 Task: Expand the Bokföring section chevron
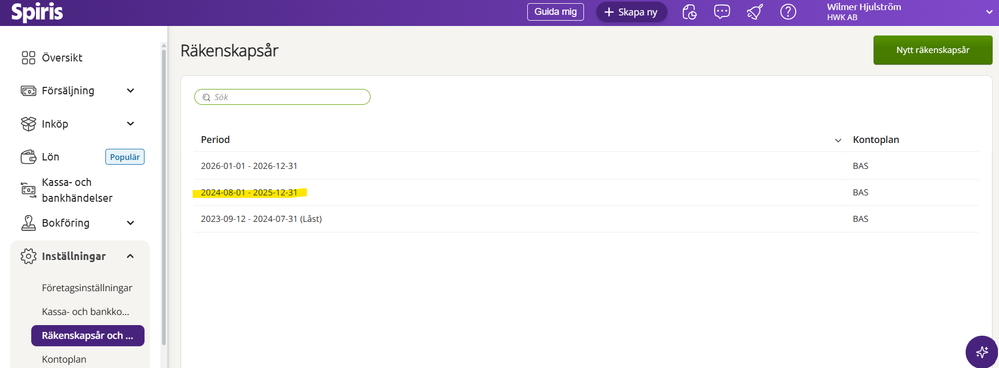[131, 223]
